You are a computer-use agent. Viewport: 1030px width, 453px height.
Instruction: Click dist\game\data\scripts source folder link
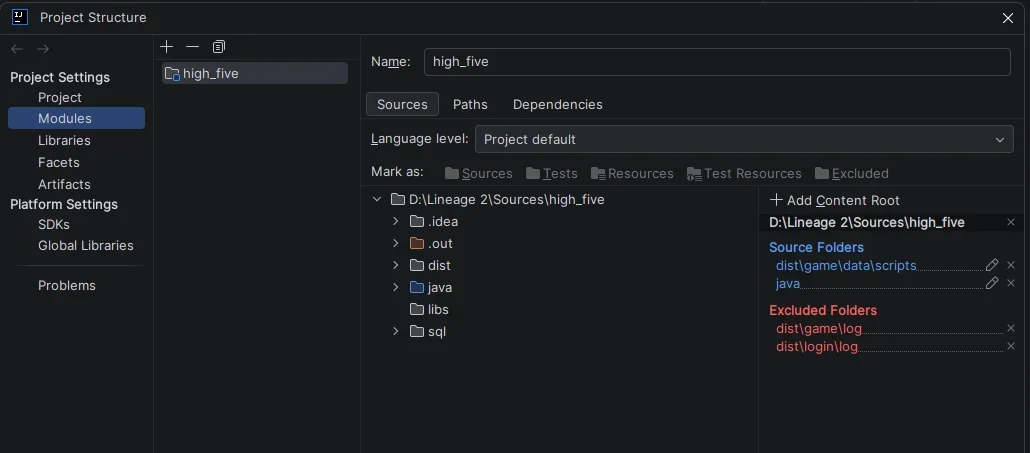[x=846, y=266]
